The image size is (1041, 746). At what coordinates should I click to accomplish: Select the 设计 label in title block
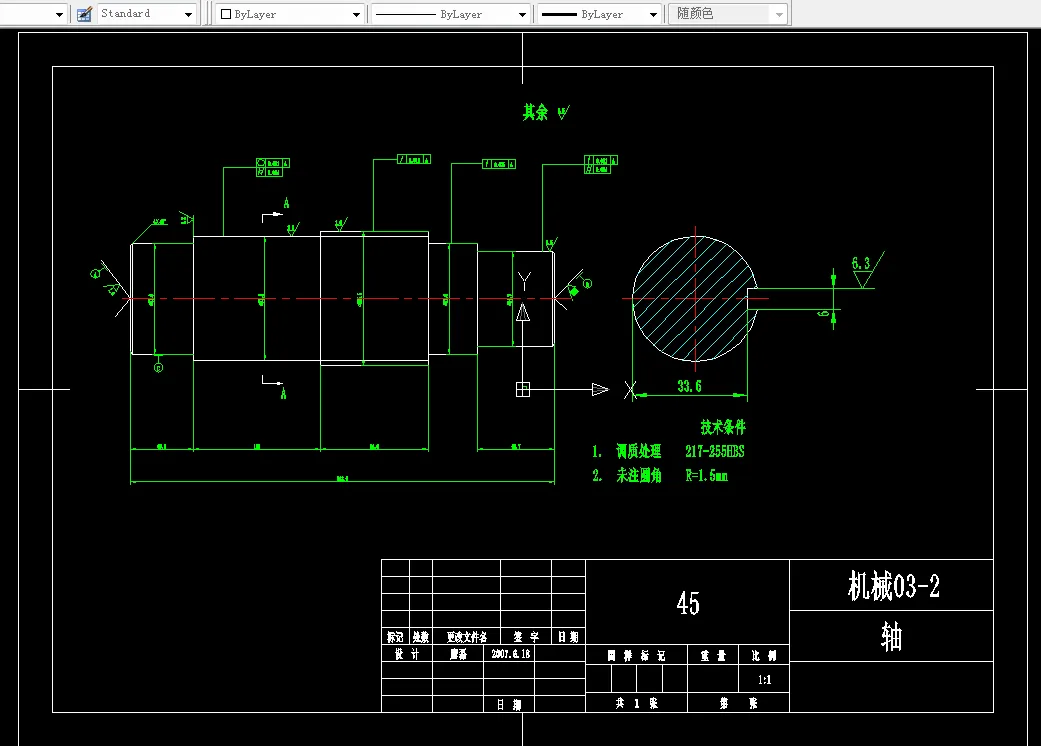click(x=407, y=654)
